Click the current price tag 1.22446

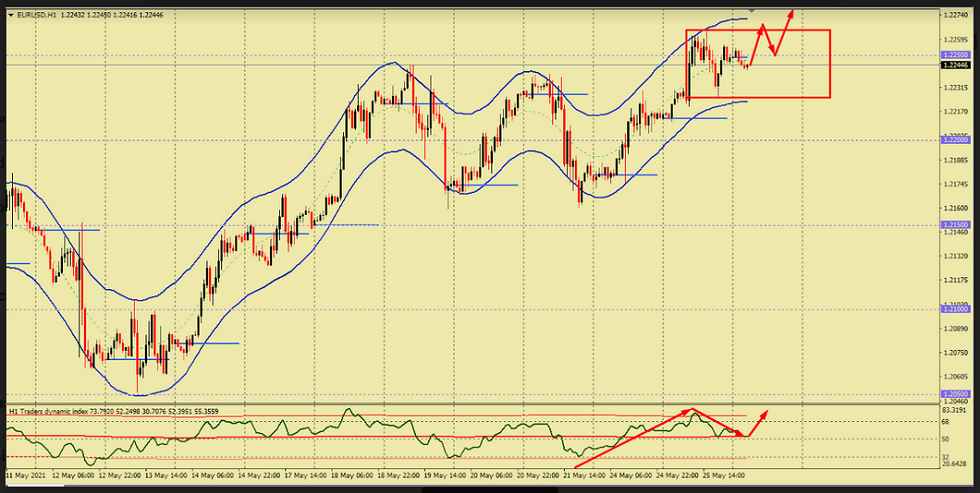click(956, 65)
